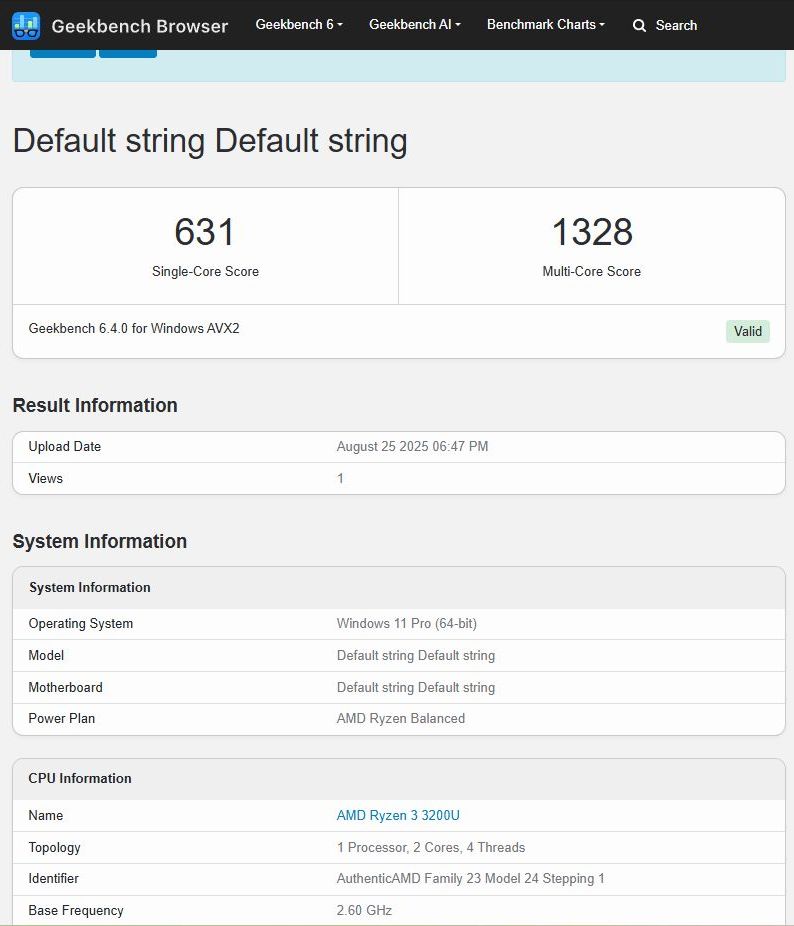Image resolution: width=794 pixels, height=926 pixels.
Task: Click the search magnifier icon
Action: [x=640, y=25]
